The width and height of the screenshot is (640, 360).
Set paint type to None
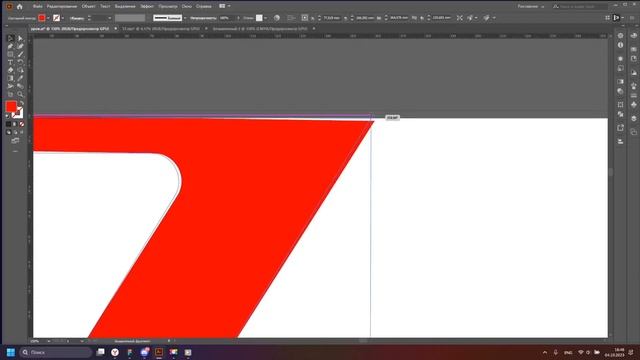coord(22,124)
